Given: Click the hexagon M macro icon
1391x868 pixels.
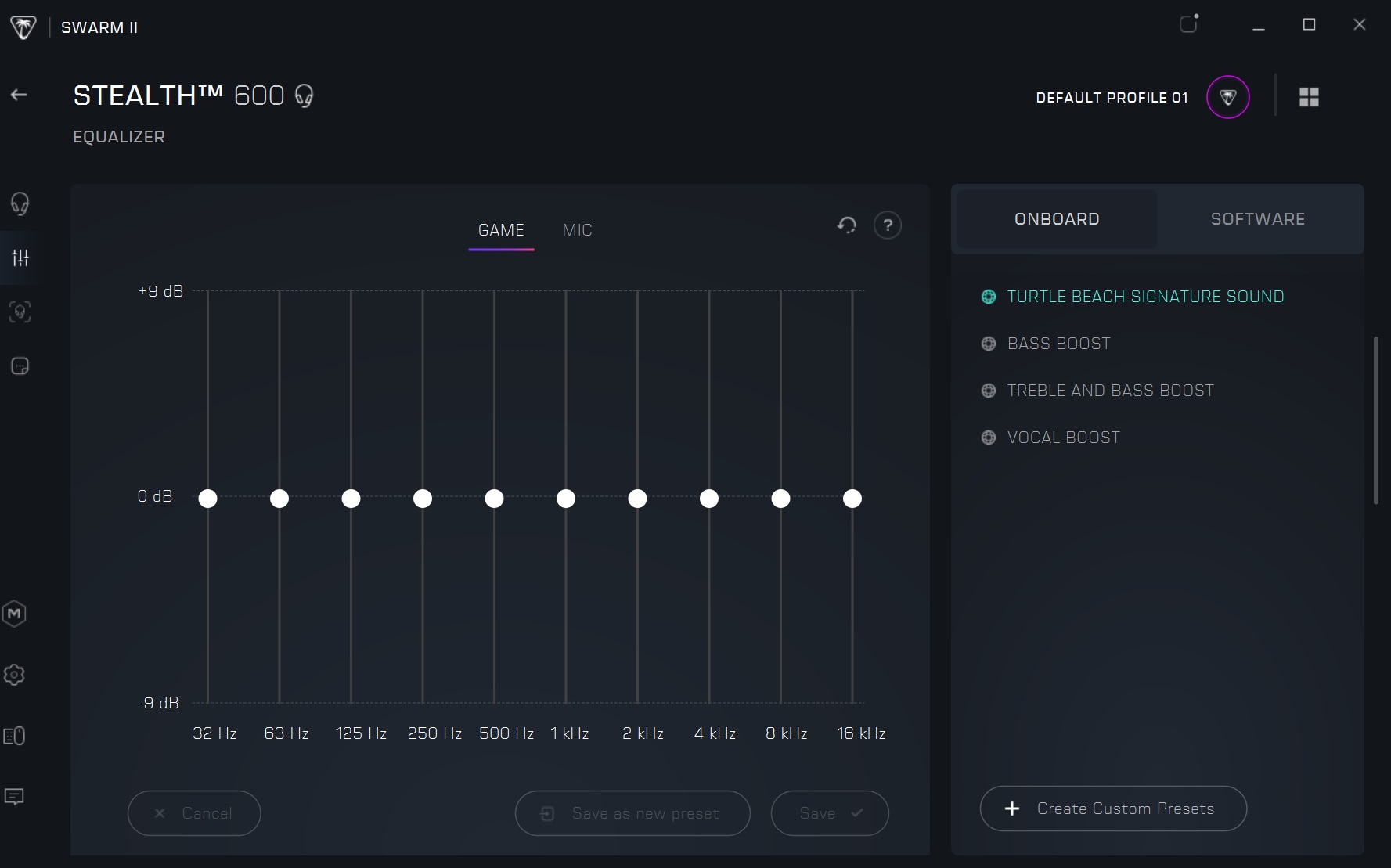Looking at the screenshot, I should (x=14, y=614).
